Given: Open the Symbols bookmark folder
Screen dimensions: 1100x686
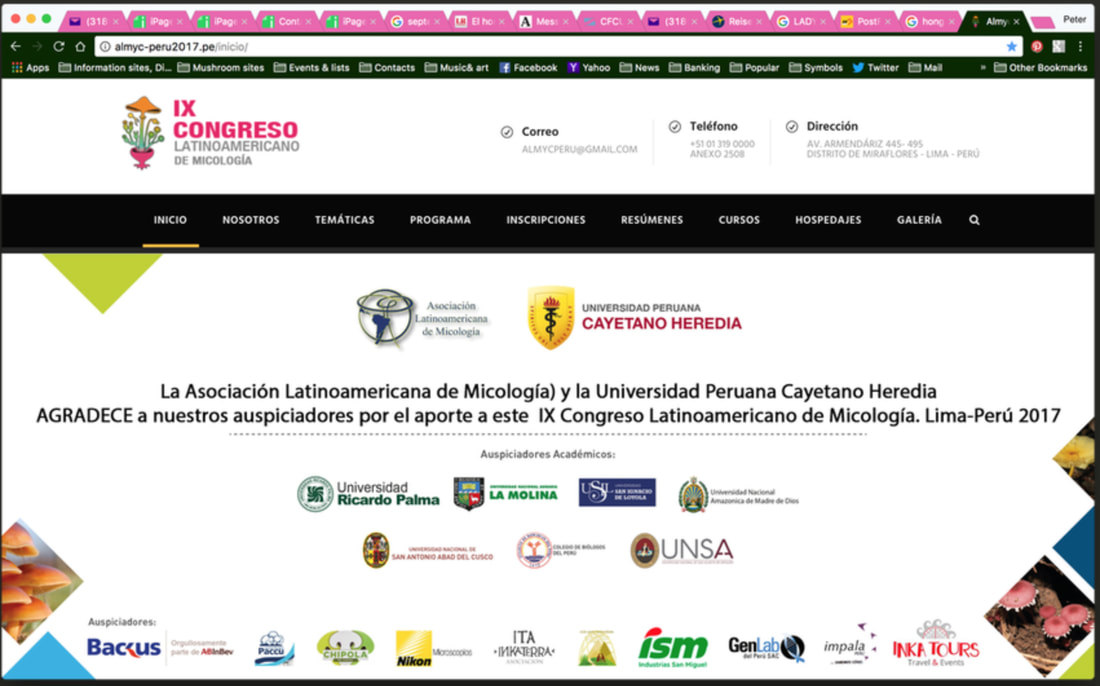Looking at the screenshot, I should (x=816, y=67).
